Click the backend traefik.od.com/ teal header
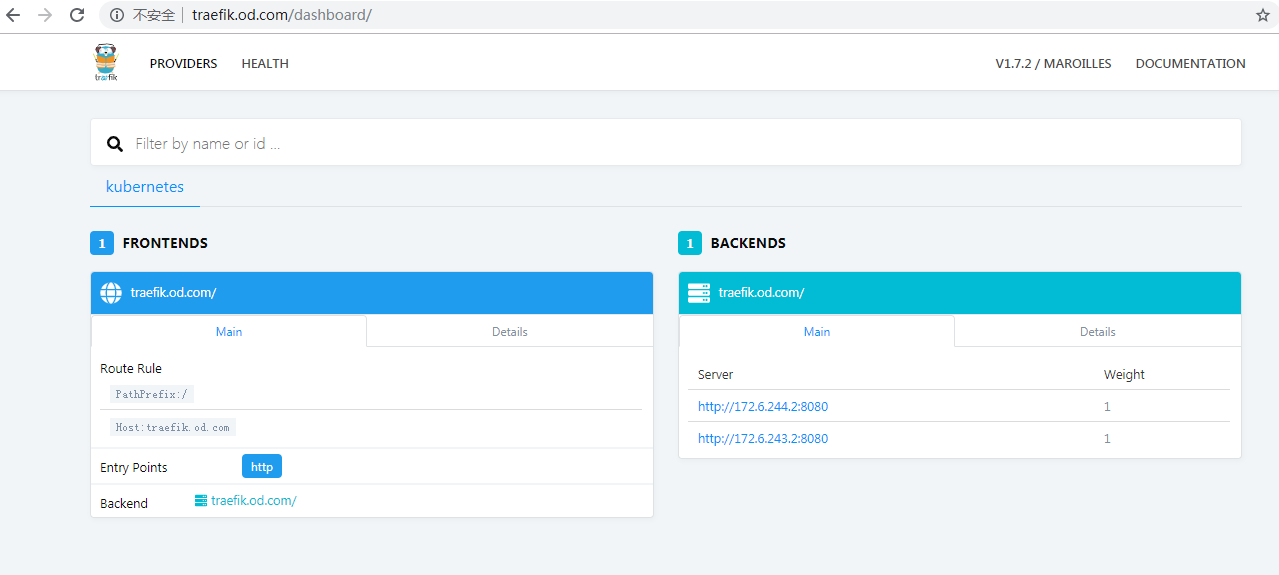This screenshot has height=575, width=1279. [x=960, y=293]
